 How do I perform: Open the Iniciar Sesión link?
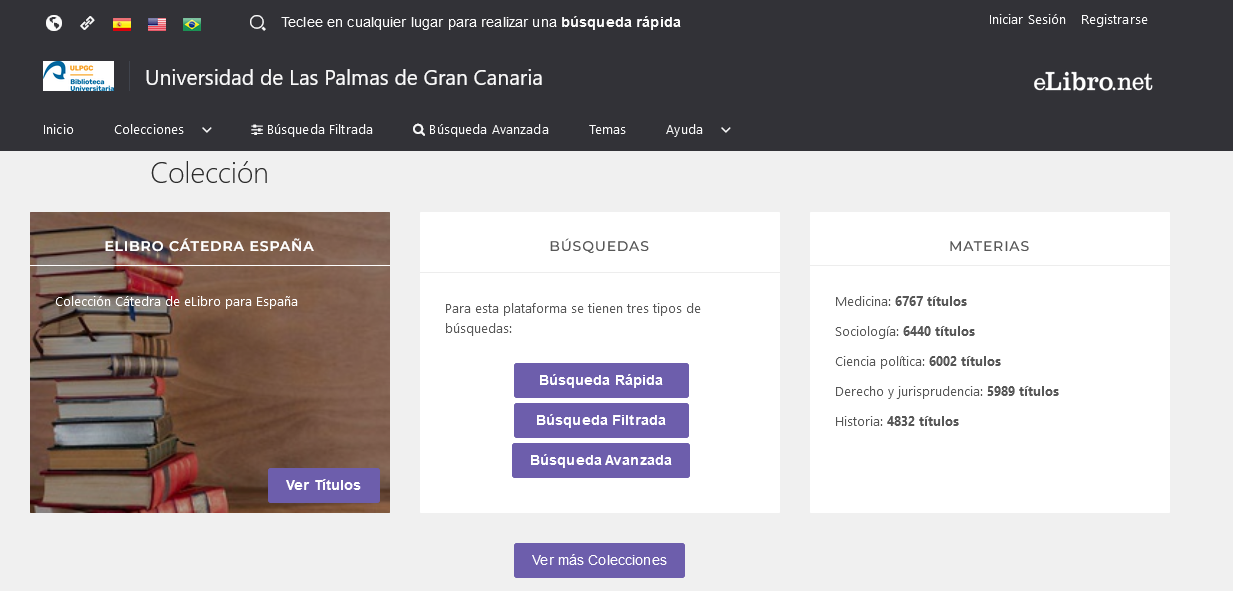click(1027, 19)
